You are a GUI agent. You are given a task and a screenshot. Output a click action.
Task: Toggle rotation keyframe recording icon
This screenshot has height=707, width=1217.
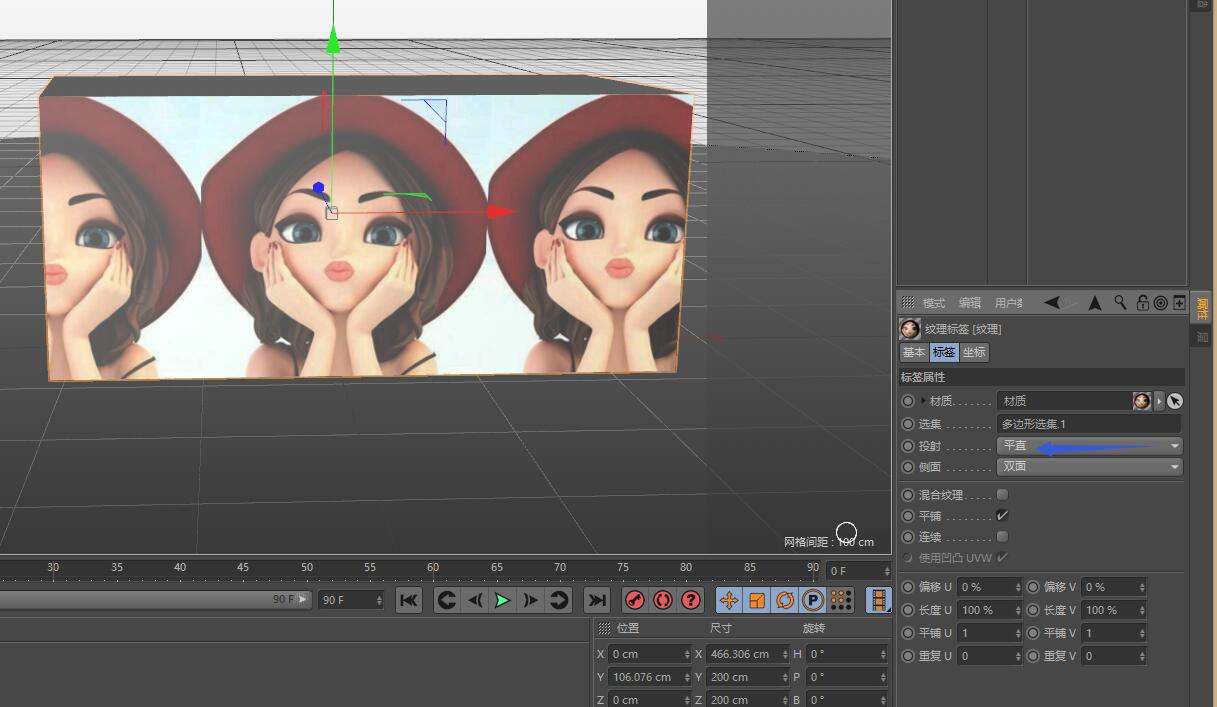coord(785,600)
